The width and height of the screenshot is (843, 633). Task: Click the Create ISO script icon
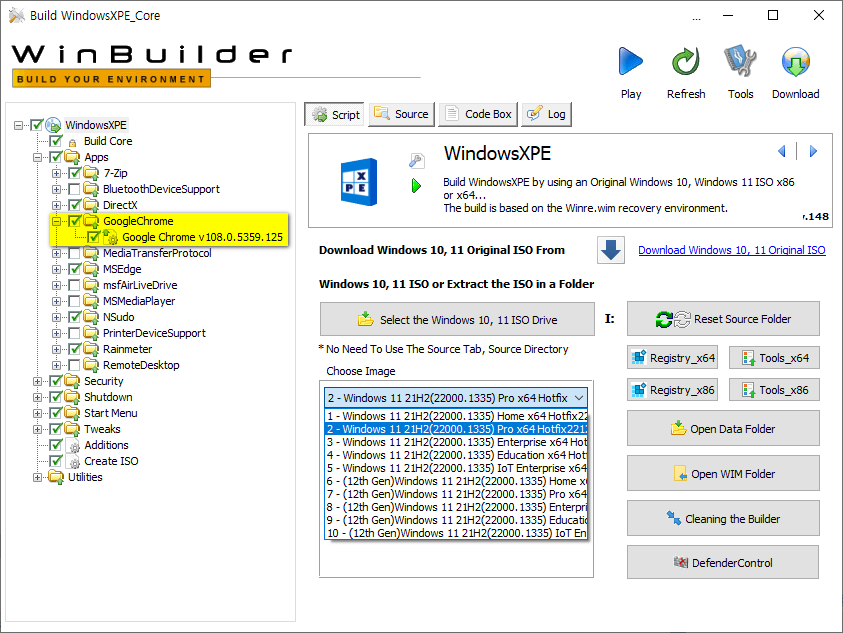(73, 461)
